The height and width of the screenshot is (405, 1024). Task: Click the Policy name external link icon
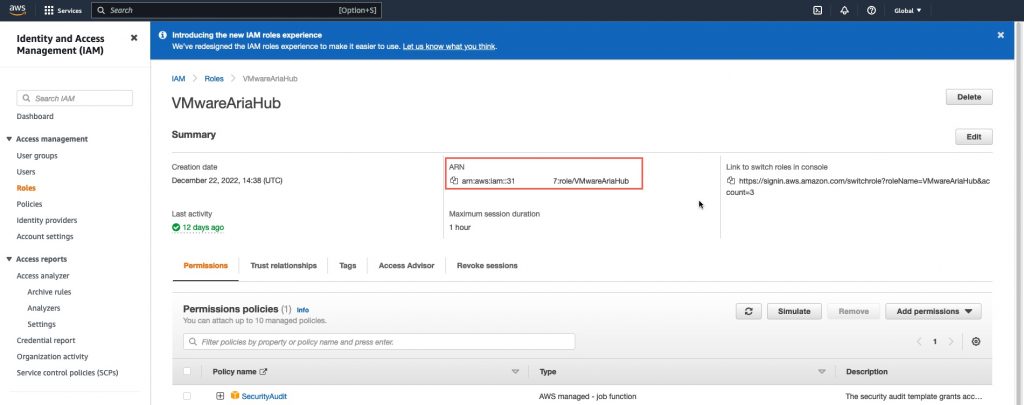tap(263, 372)
